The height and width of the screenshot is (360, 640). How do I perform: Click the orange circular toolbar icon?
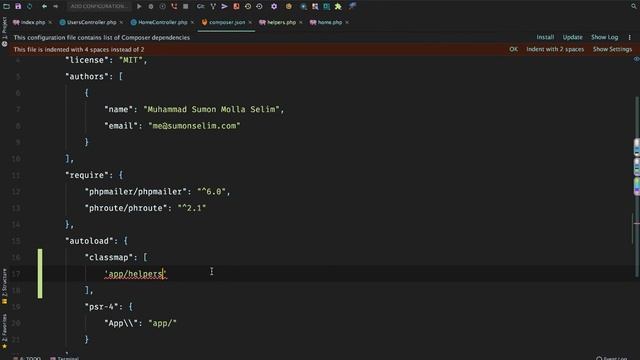[289, 6]
